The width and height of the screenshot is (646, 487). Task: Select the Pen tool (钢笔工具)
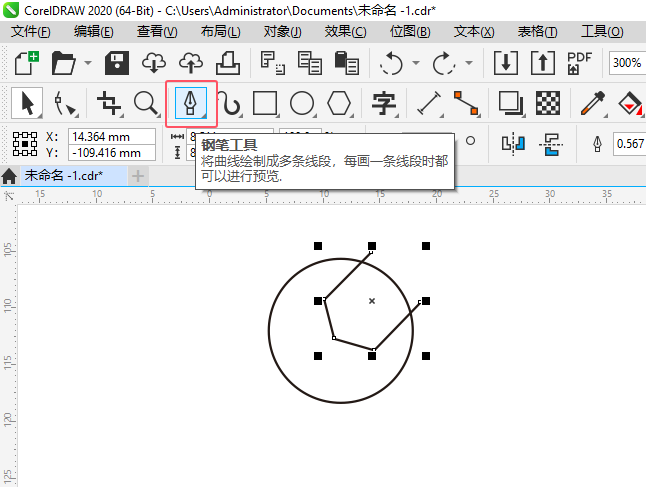point(191,103)
